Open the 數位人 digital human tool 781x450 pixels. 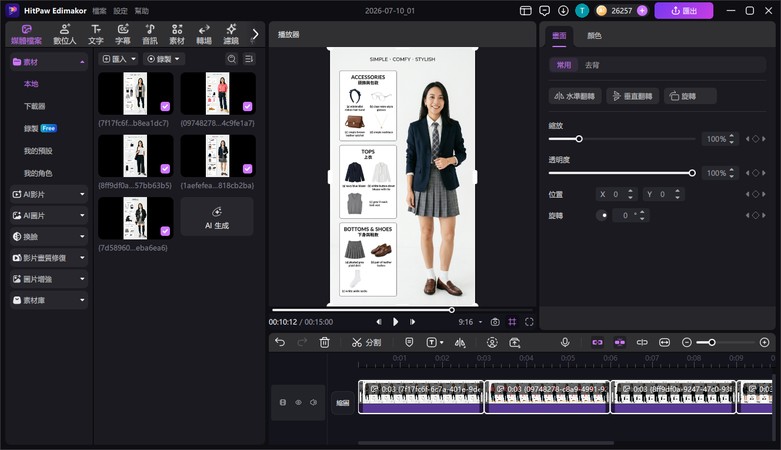65,34
